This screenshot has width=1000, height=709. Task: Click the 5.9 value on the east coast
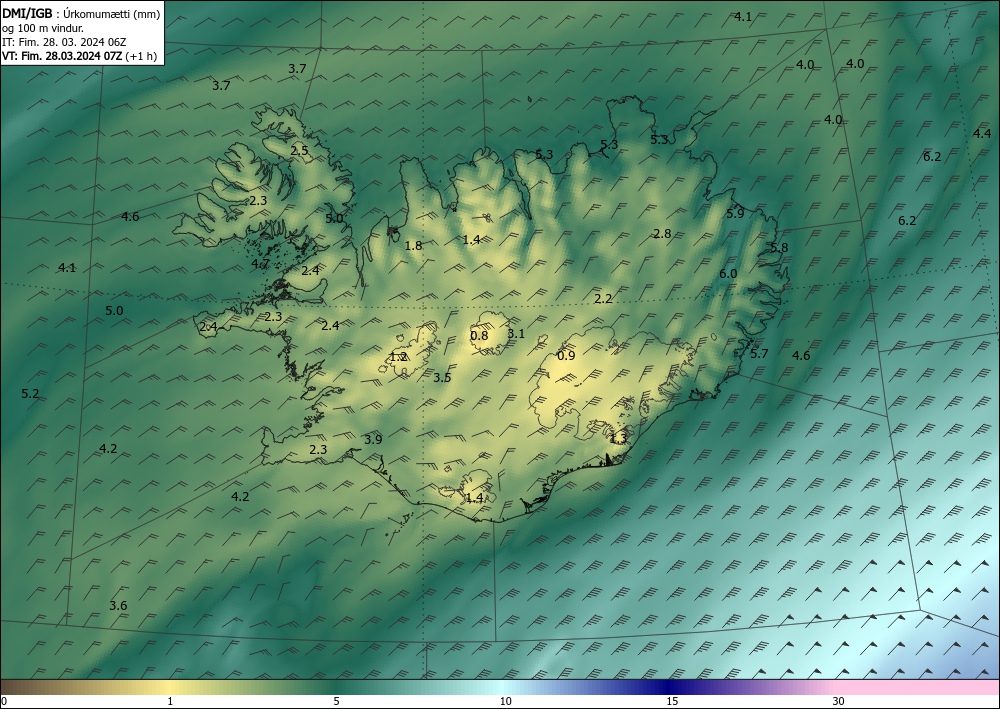point(735,214)
